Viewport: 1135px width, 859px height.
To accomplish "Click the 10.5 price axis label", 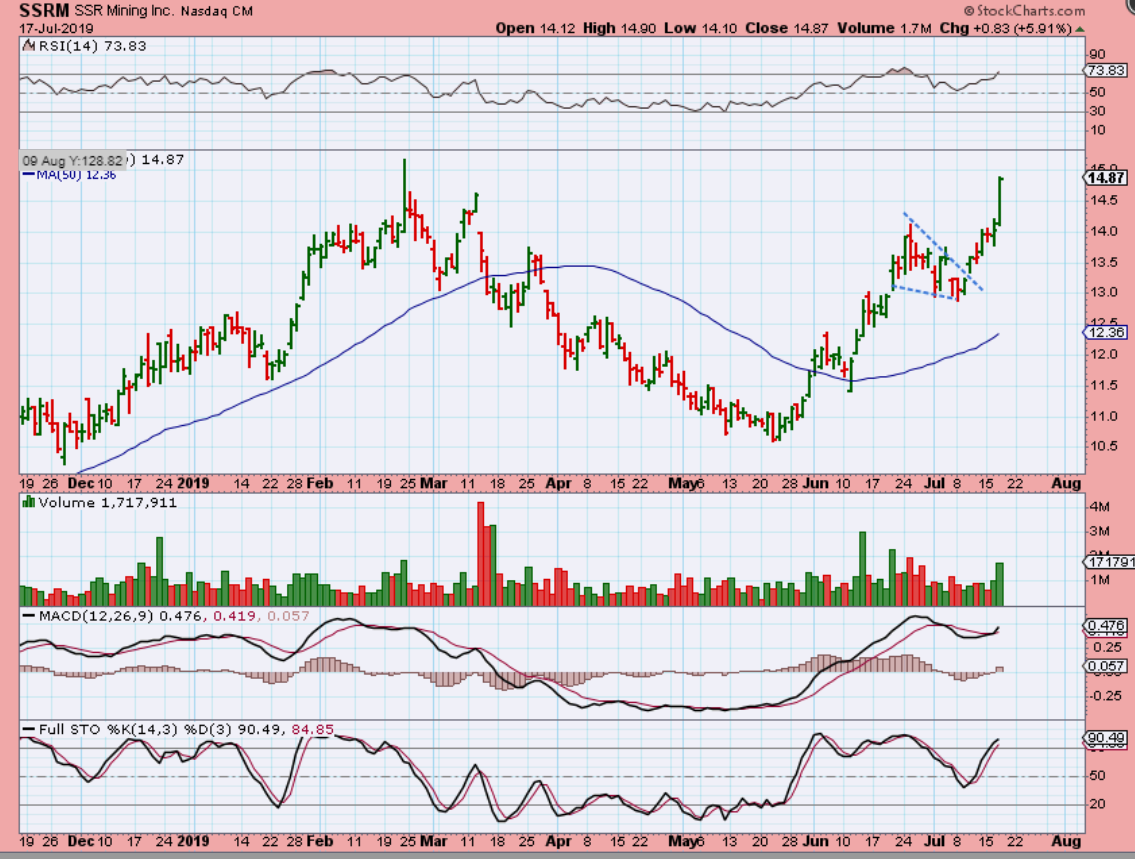I will (x=1105, y=446).
